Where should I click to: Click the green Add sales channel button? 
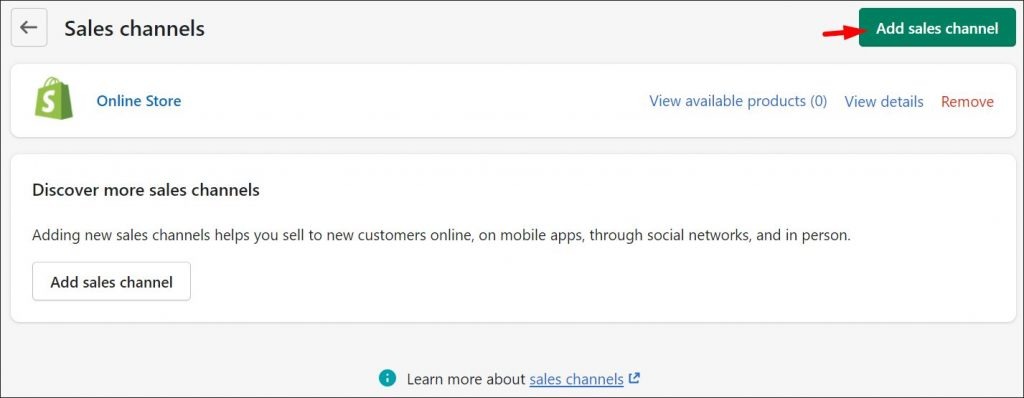937,28
